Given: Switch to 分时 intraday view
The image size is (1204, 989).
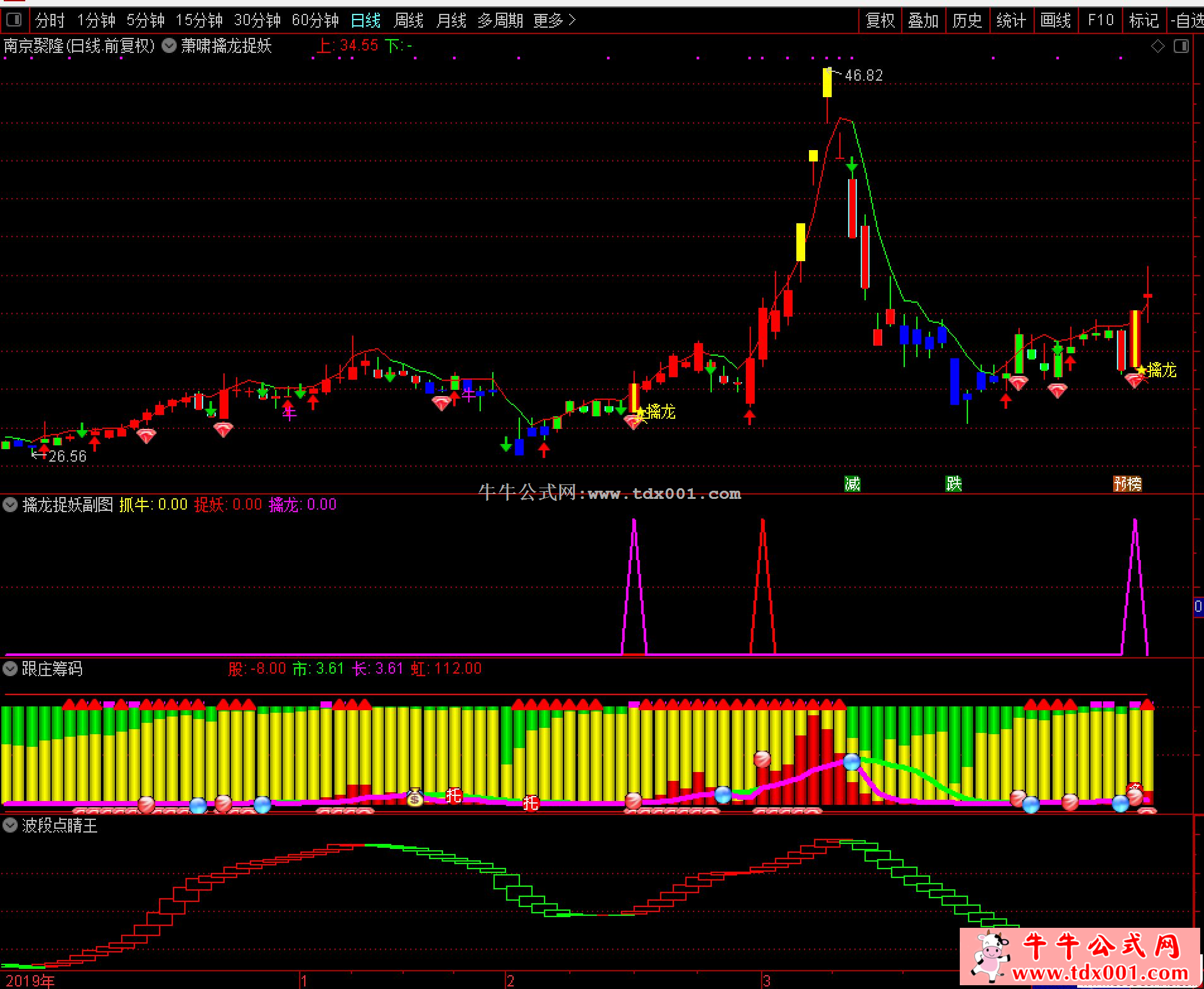Looking at the screenshot, I should pos(50,21).
